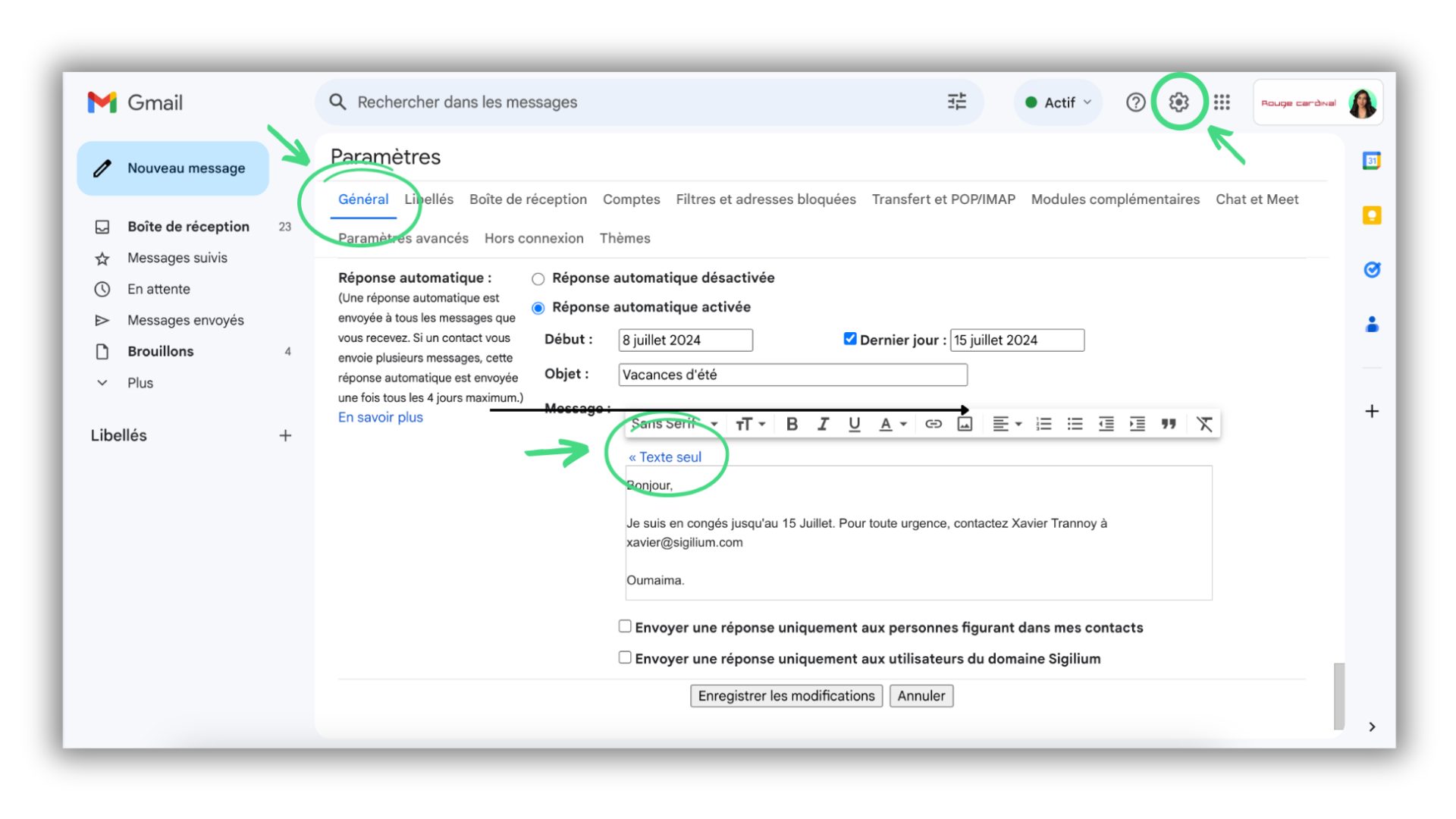The image size is (1456, 819).
Task: Open the Thèmes settings tab
Action: (x=624, y=238)
